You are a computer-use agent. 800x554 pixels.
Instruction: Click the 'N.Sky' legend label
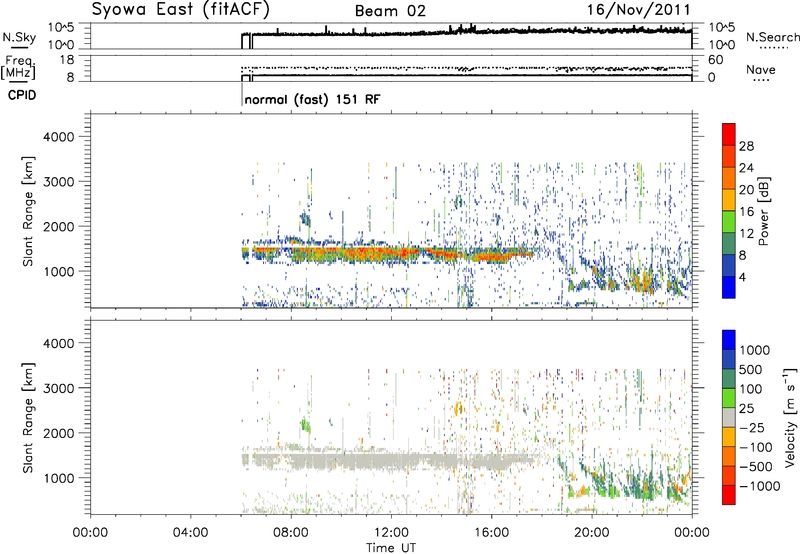pyautogui.click(x=19, y=37)
